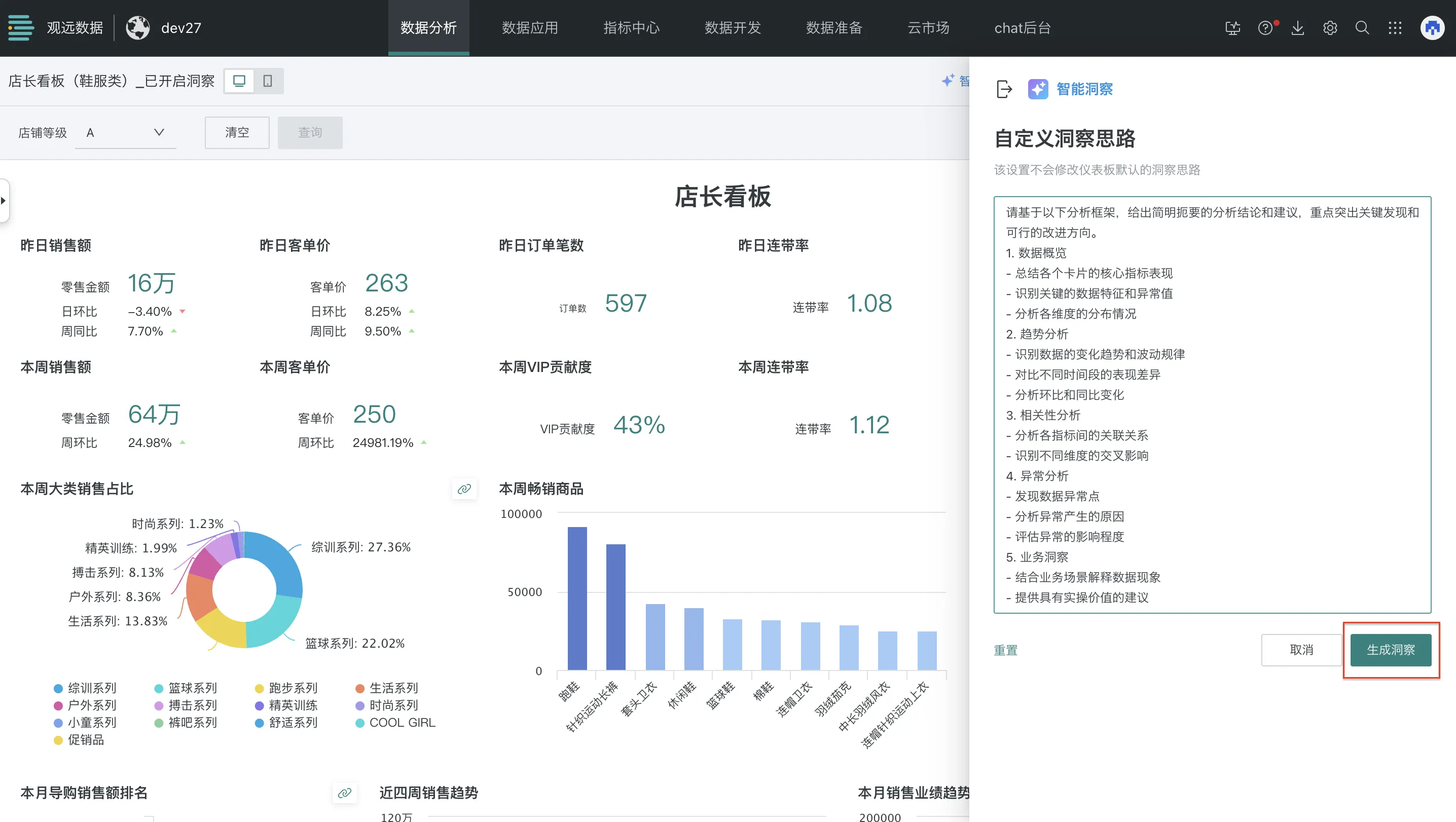Viewport: 1456px width, 822px height.
Task: Toggle 篮球系列 legend item
Action: click(x=186, y=688)
